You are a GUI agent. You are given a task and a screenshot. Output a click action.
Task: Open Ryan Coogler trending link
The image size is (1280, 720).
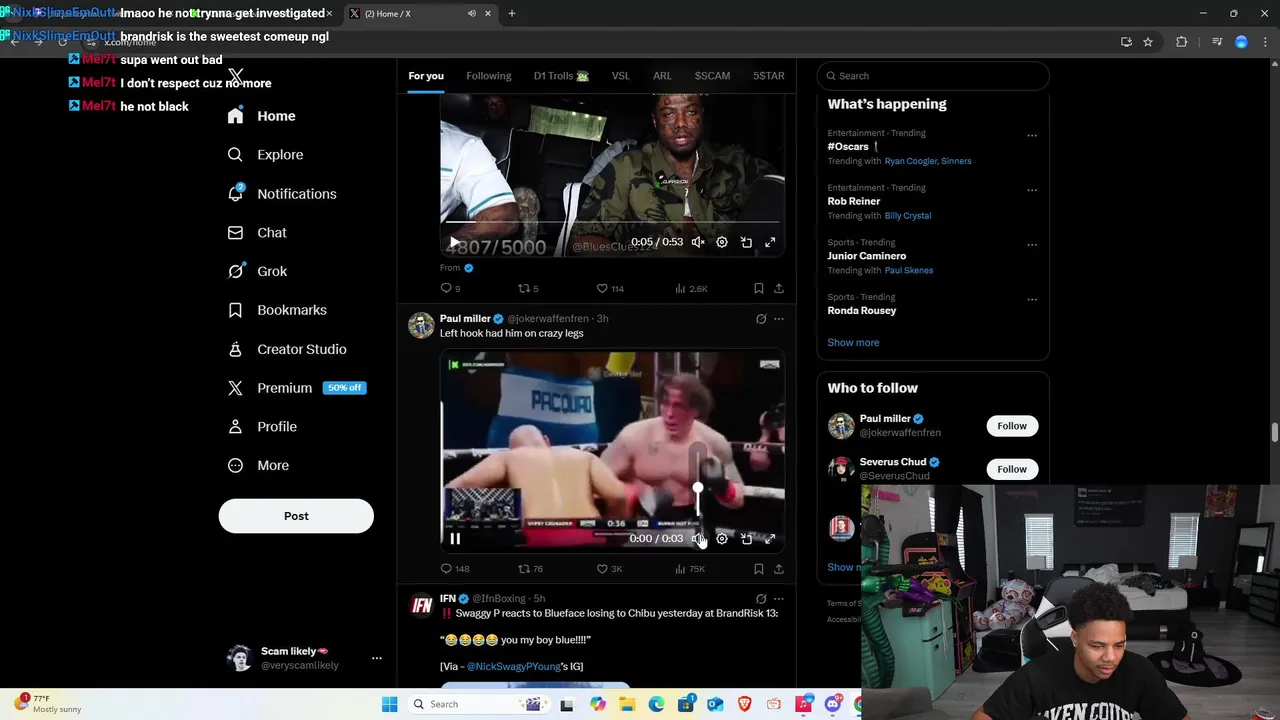tap(913, 161)
